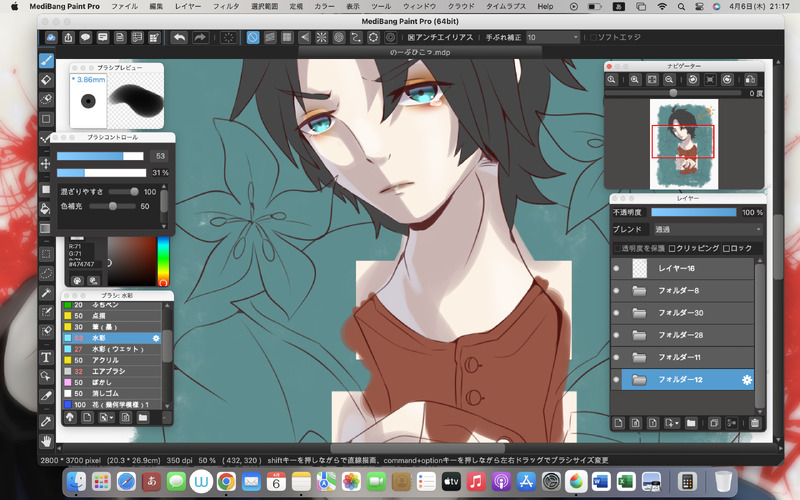Hide the フォルダー11 layer folder

[x=616, y=357]
